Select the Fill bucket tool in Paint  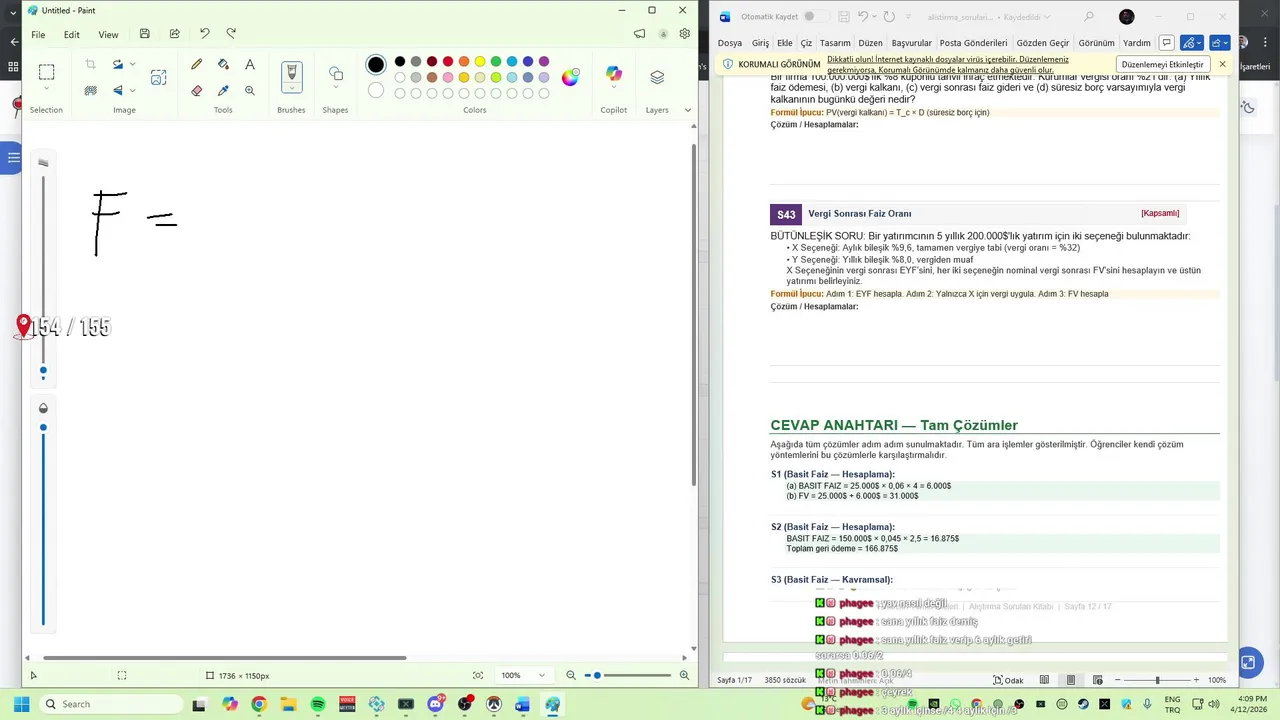pyautogui.click(x=223, y=64)
